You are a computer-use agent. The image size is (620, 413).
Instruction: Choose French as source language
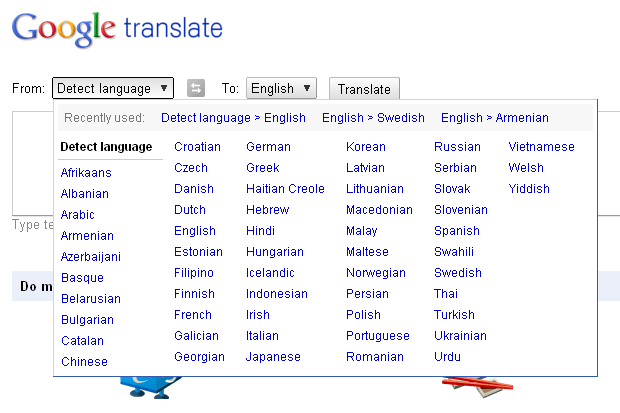[193, 314]
